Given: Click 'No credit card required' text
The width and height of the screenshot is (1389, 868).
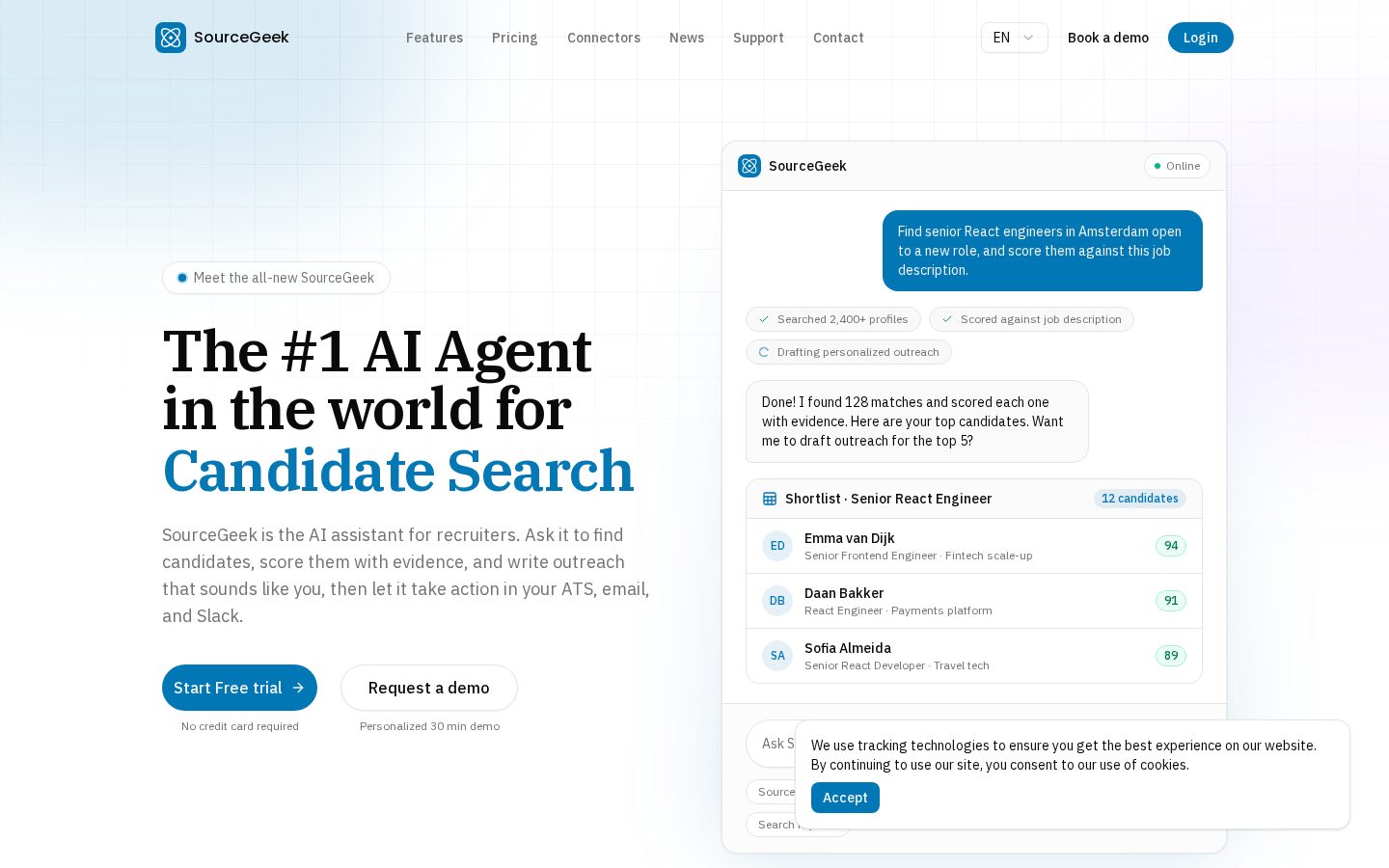Looking at the screenshot, I should click(240, 726).
